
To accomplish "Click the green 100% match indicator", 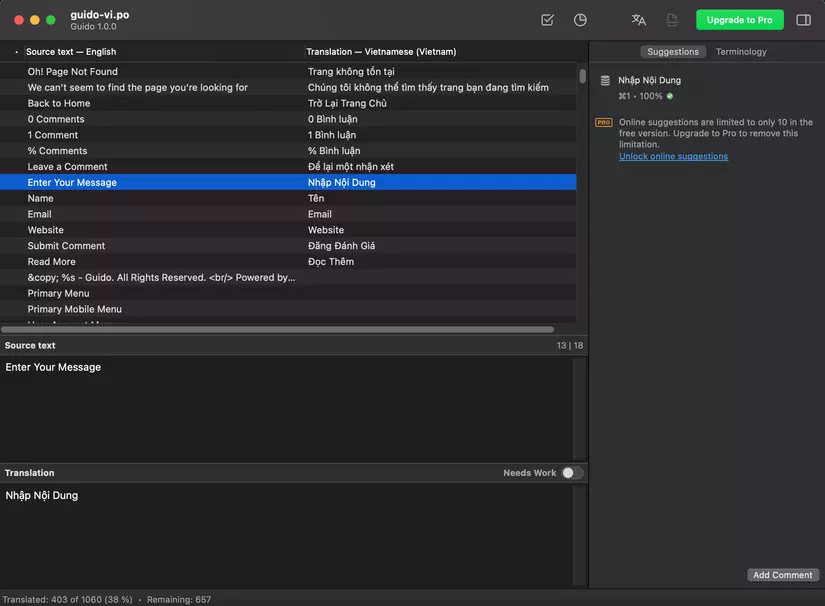I will pyautogui.click(x=670, y=96).
